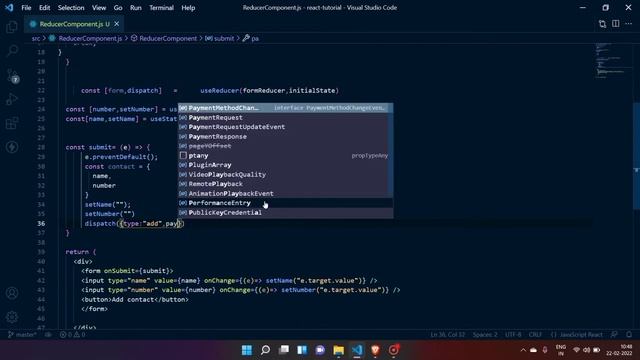Open the Thunder Client lightning icon
Image resolution: width=640 pixels, height=360 pixels.
pyautogui.click(x=12, y=147)
